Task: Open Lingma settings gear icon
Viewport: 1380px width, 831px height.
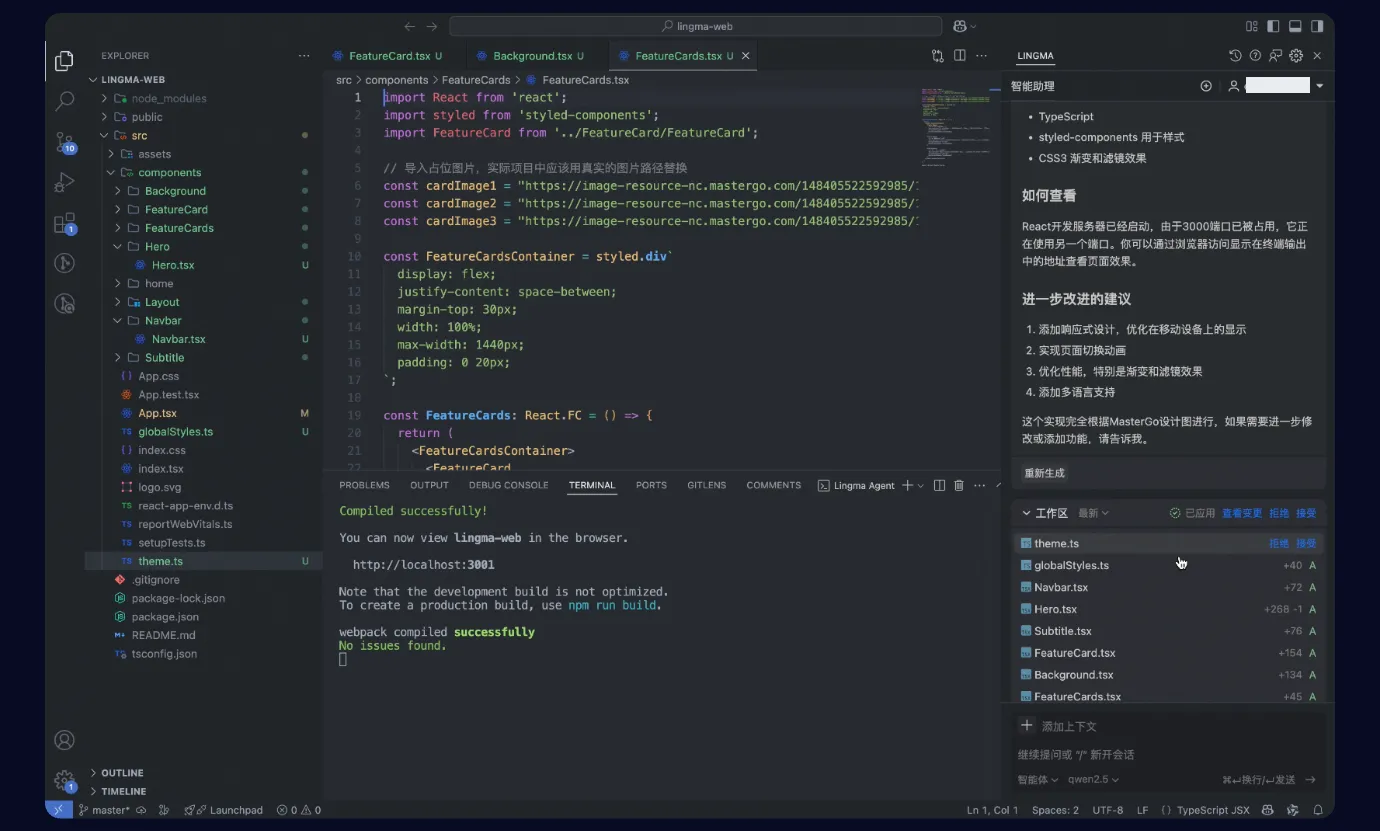Action: (x=1296, y=56)
